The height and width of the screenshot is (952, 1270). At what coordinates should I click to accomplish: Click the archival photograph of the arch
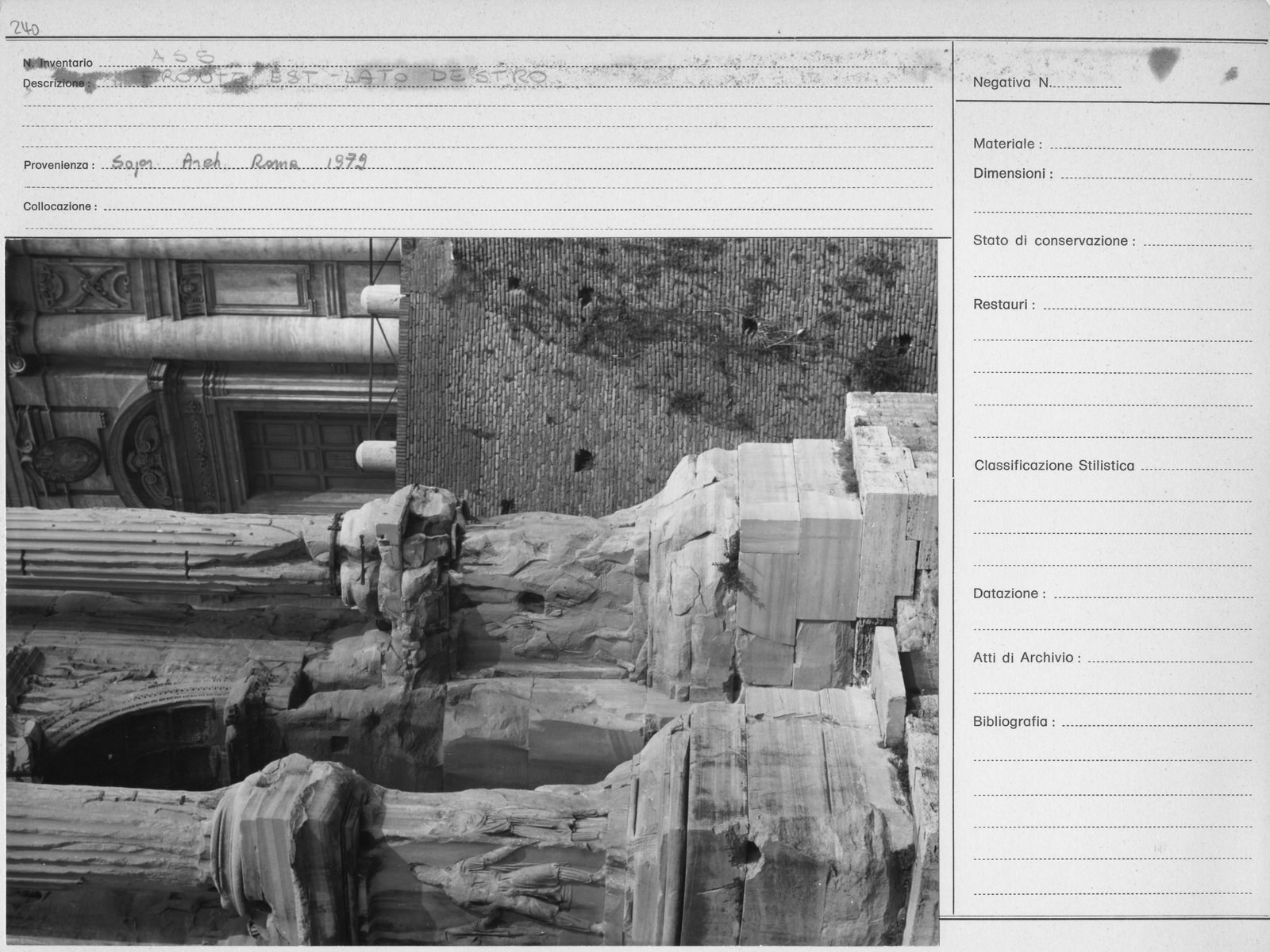471,591
